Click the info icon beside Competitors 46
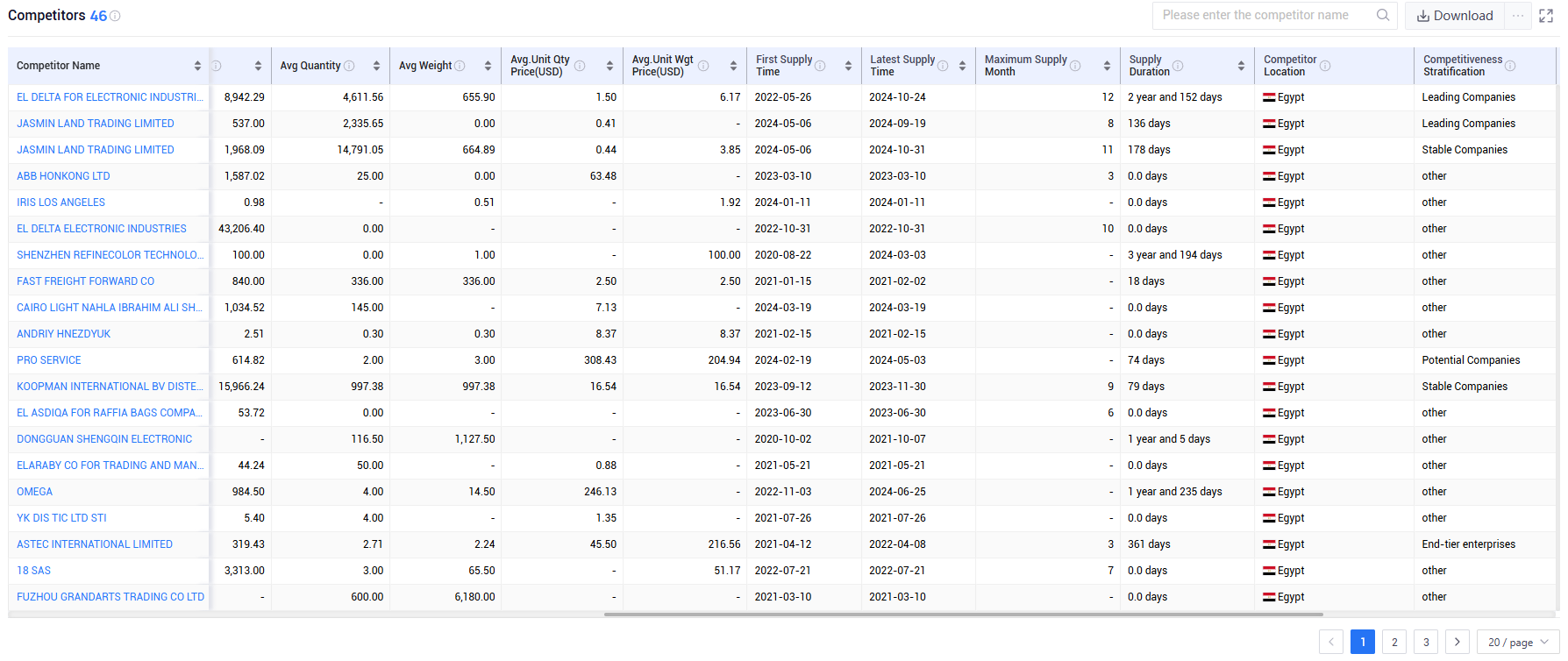Viewport: 1568px width, 661px height. tap(115, 16)
